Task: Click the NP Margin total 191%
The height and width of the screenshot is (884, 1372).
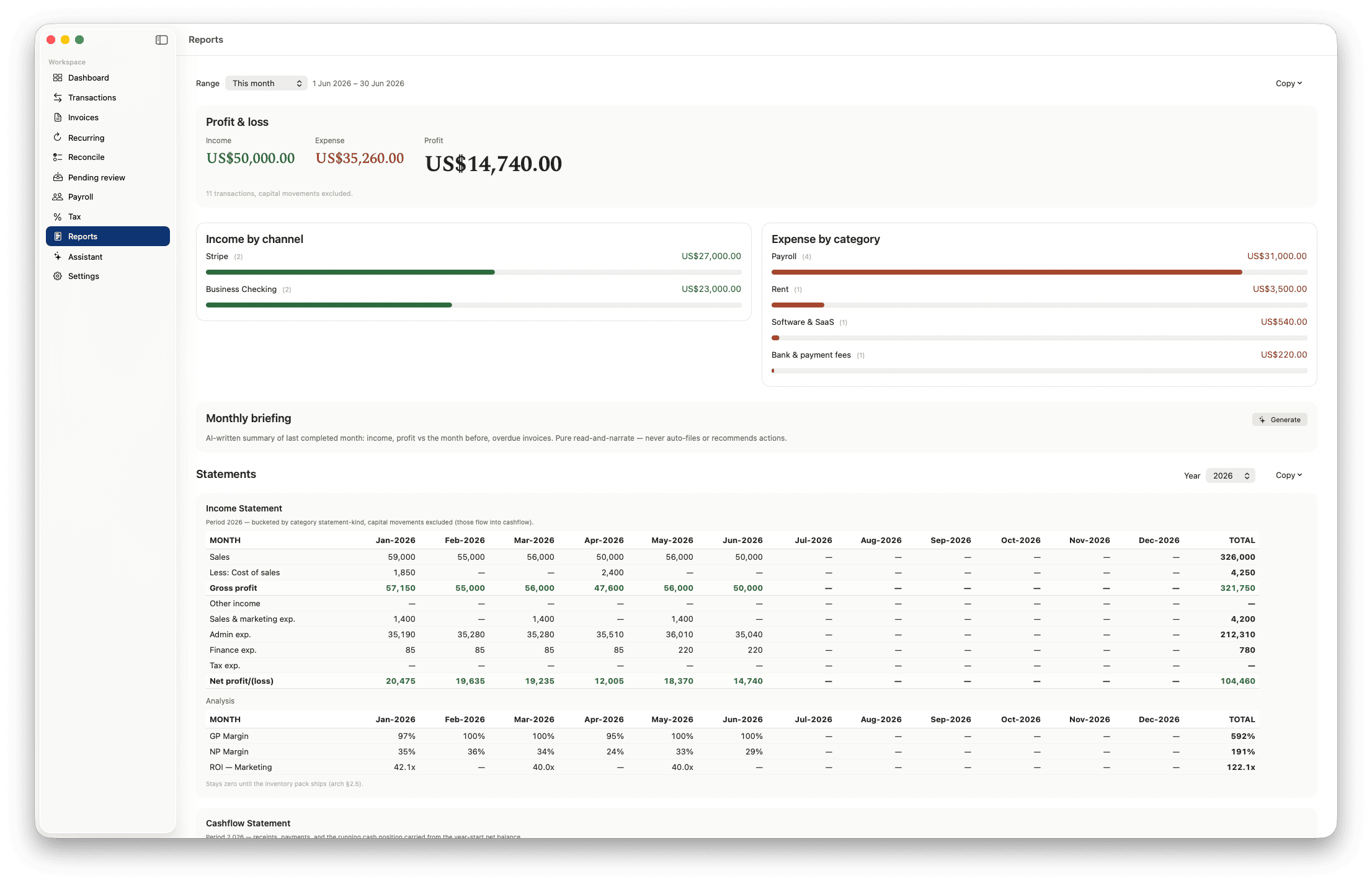Action: click(x=1243, y=751)
